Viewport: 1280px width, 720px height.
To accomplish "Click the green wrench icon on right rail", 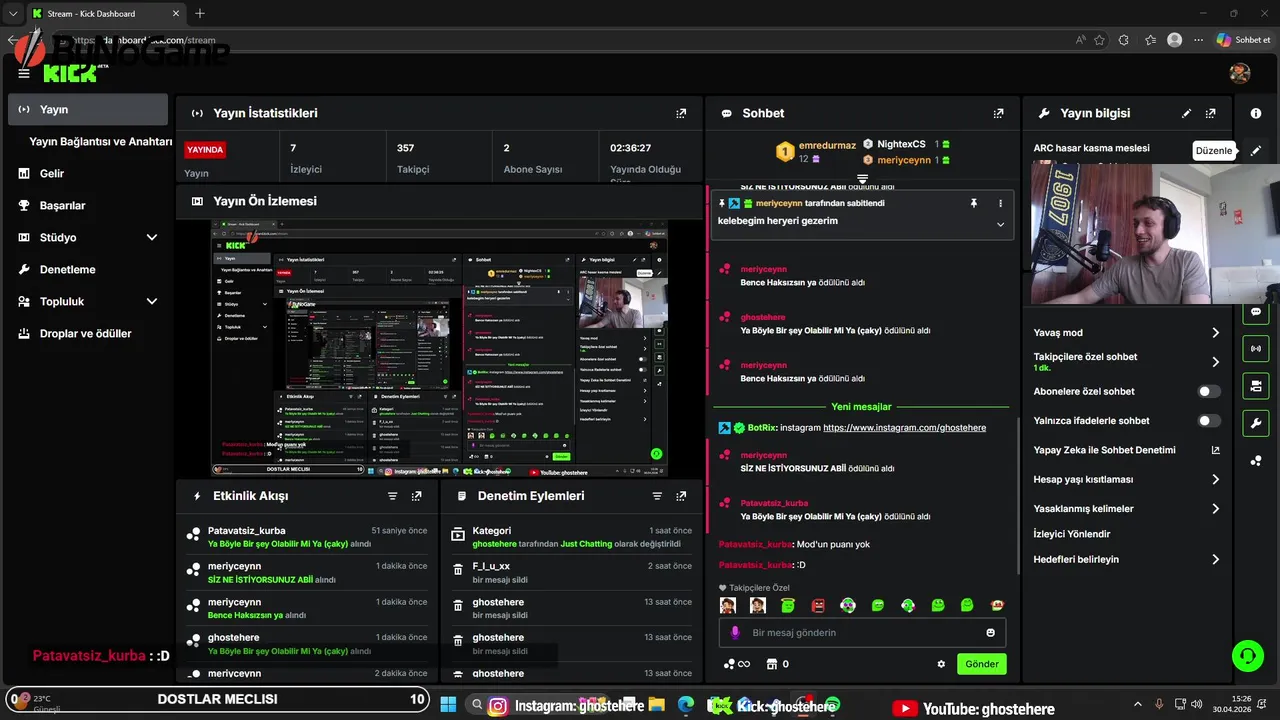I will tap(1255, 423).
